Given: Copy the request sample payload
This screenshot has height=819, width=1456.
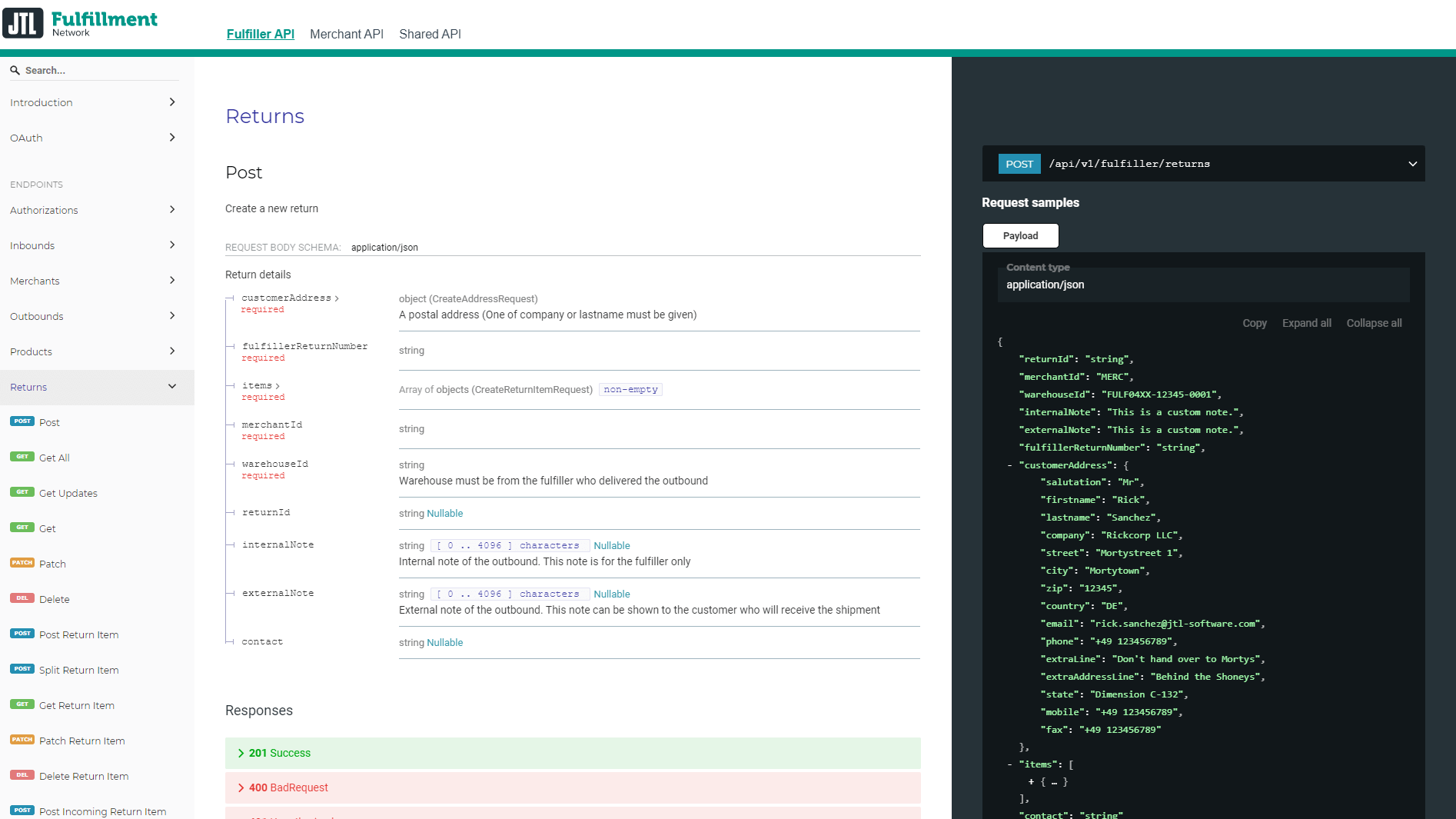Looking at the screenshot, I should pos(1254,323).
